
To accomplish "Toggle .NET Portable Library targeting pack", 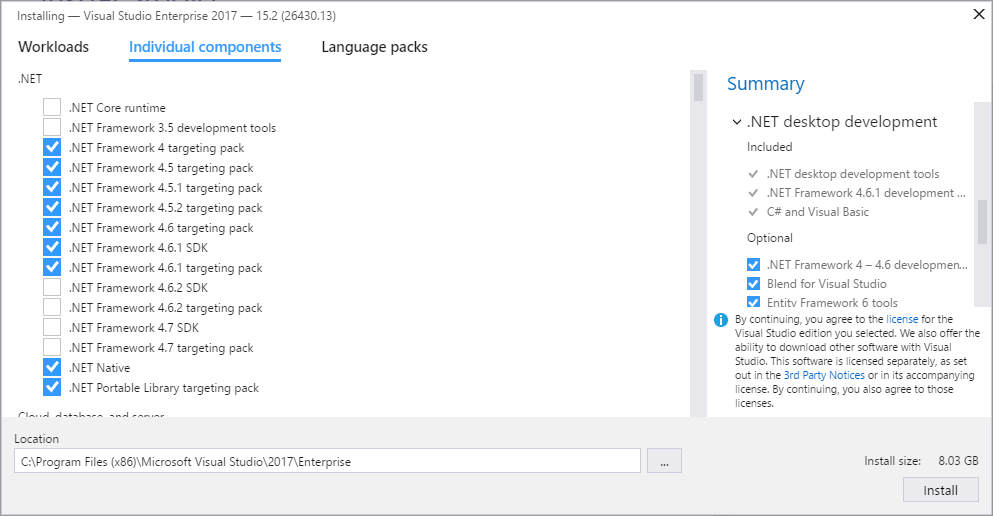I will (x=52, y=387).
